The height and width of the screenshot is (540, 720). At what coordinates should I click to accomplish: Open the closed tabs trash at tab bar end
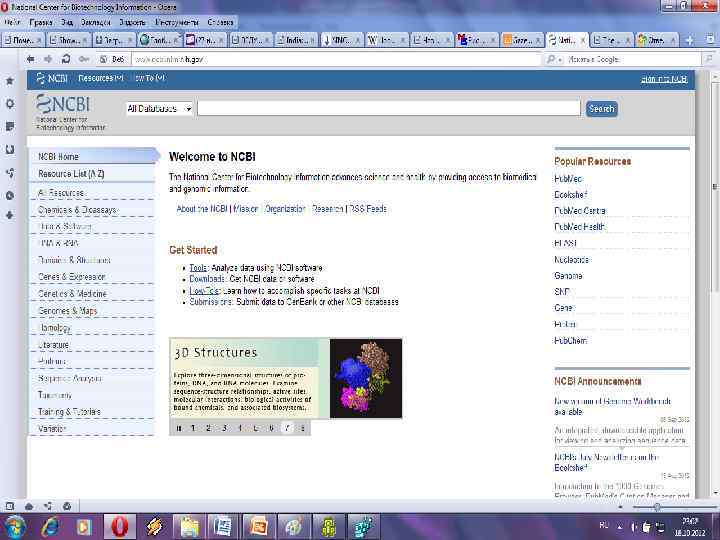click(x=709, y=40)
